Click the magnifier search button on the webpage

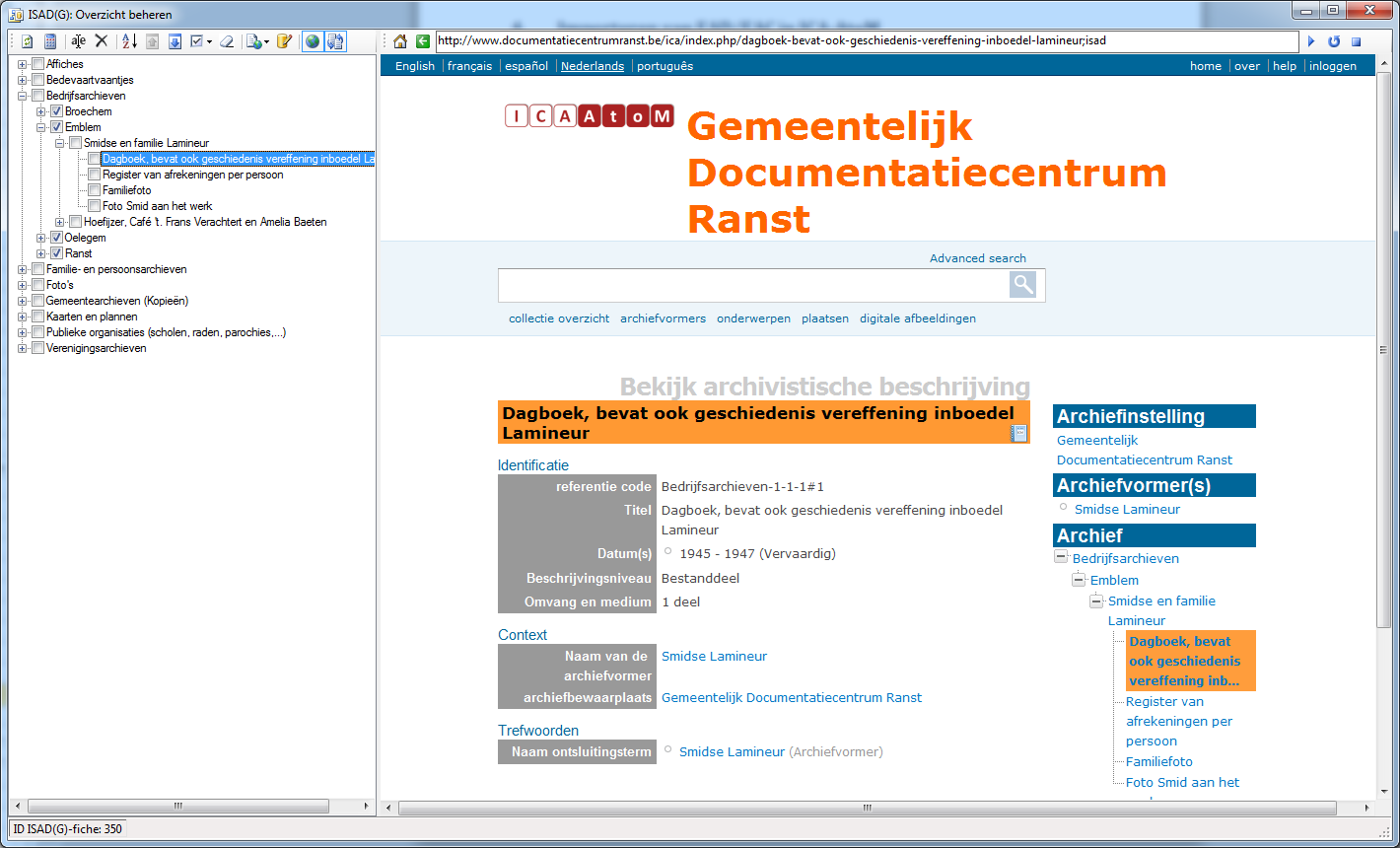click(x=1023, y=285)
